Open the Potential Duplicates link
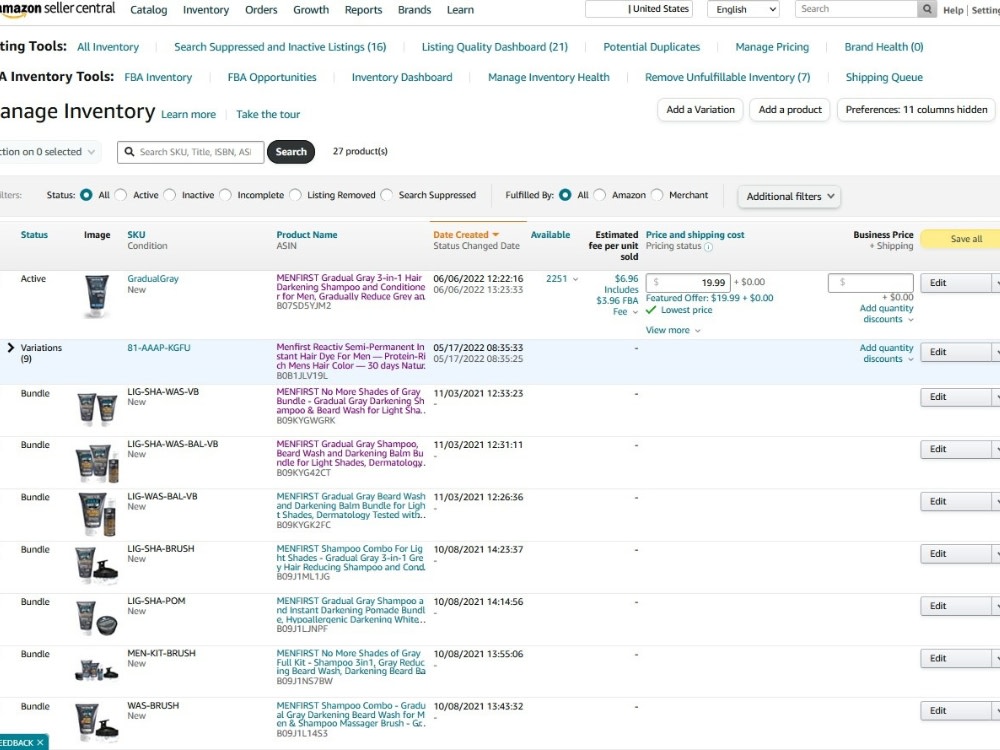1000x750 pixels. pyautogui.click(x=651, y=47)
